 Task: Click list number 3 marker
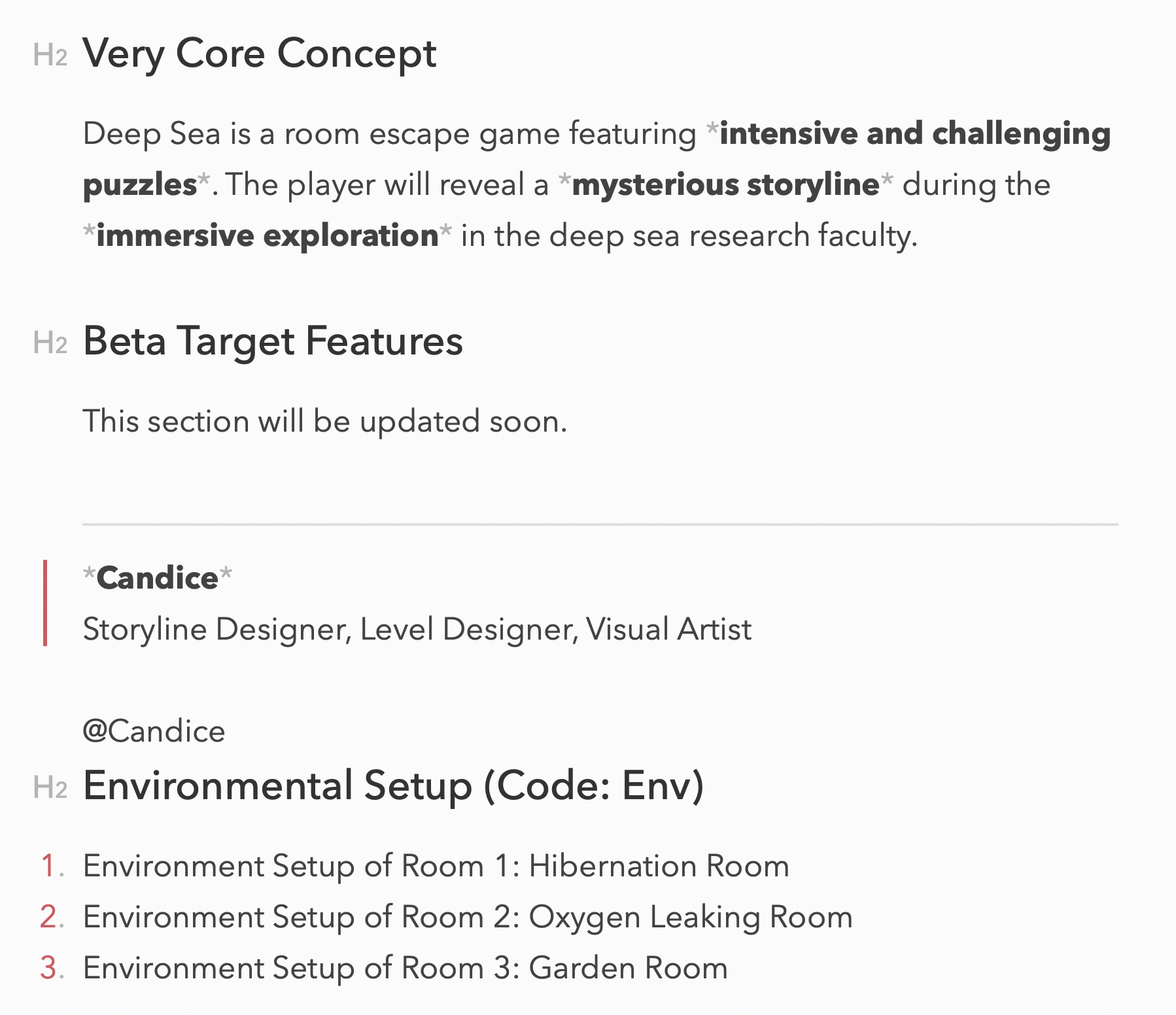click(52, 968)
